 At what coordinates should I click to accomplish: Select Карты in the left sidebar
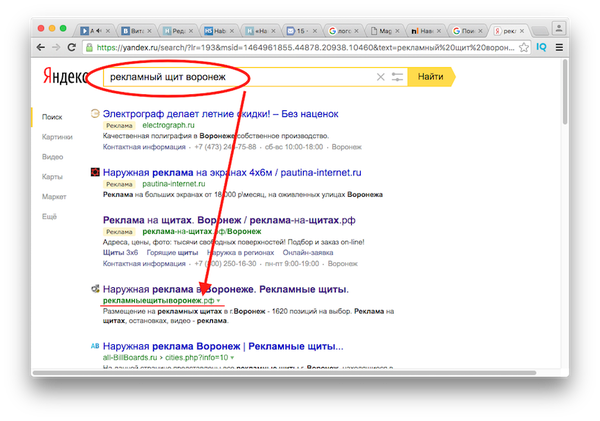pyautogui.click(x=52, y=177)
